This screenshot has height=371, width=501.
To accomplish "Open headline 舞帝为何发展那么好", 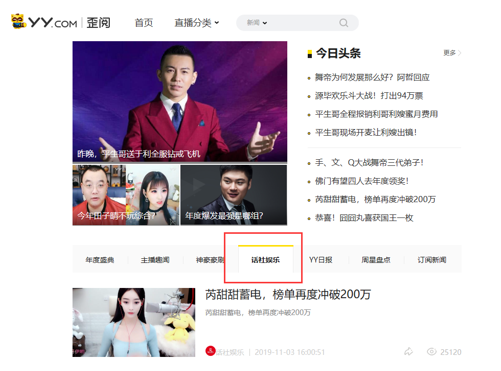I will point(372,77).
